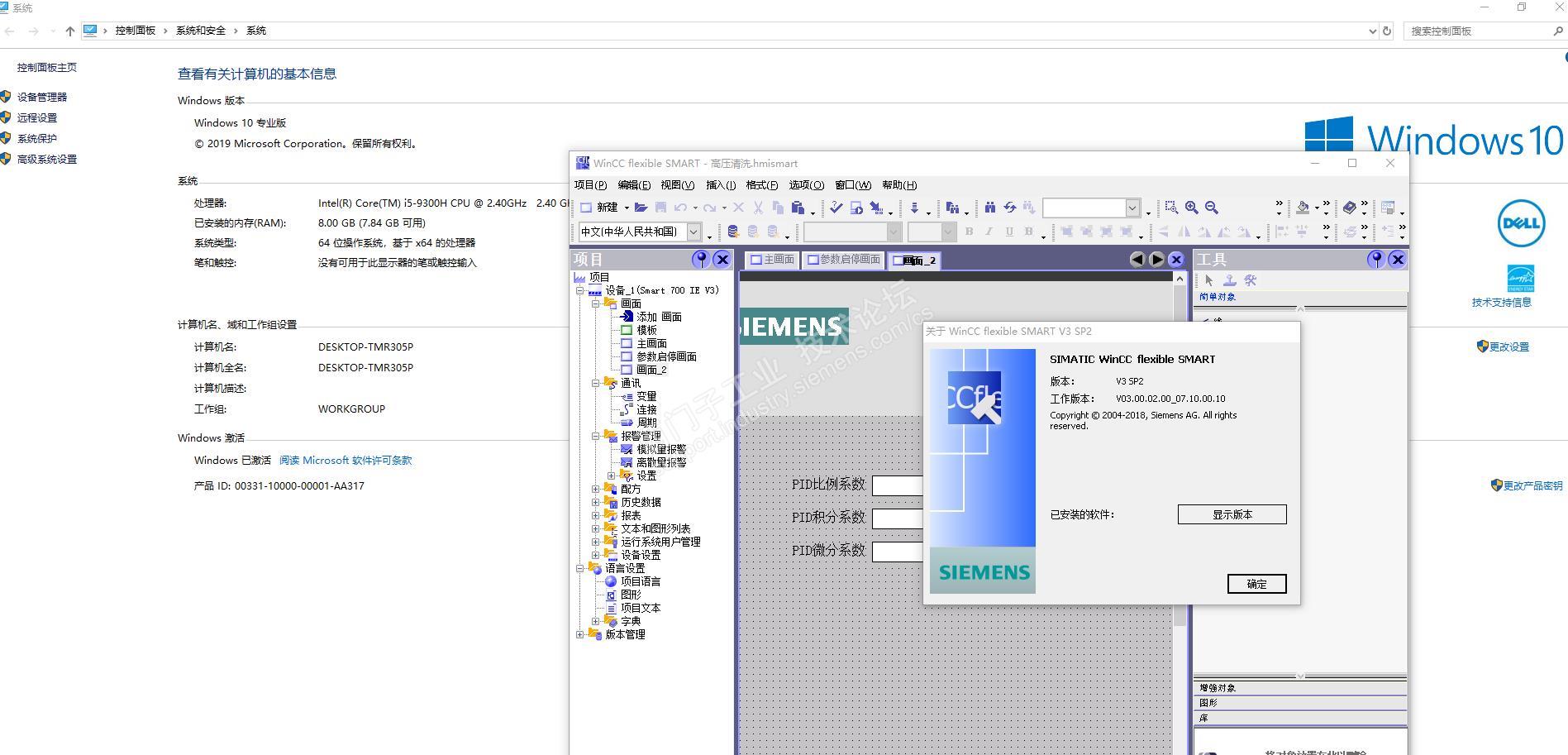Collapse the 报警管理 folder in project tree
Image resolution: width=1568 pixels, height=755 pixels.
[x=596, y=437]
